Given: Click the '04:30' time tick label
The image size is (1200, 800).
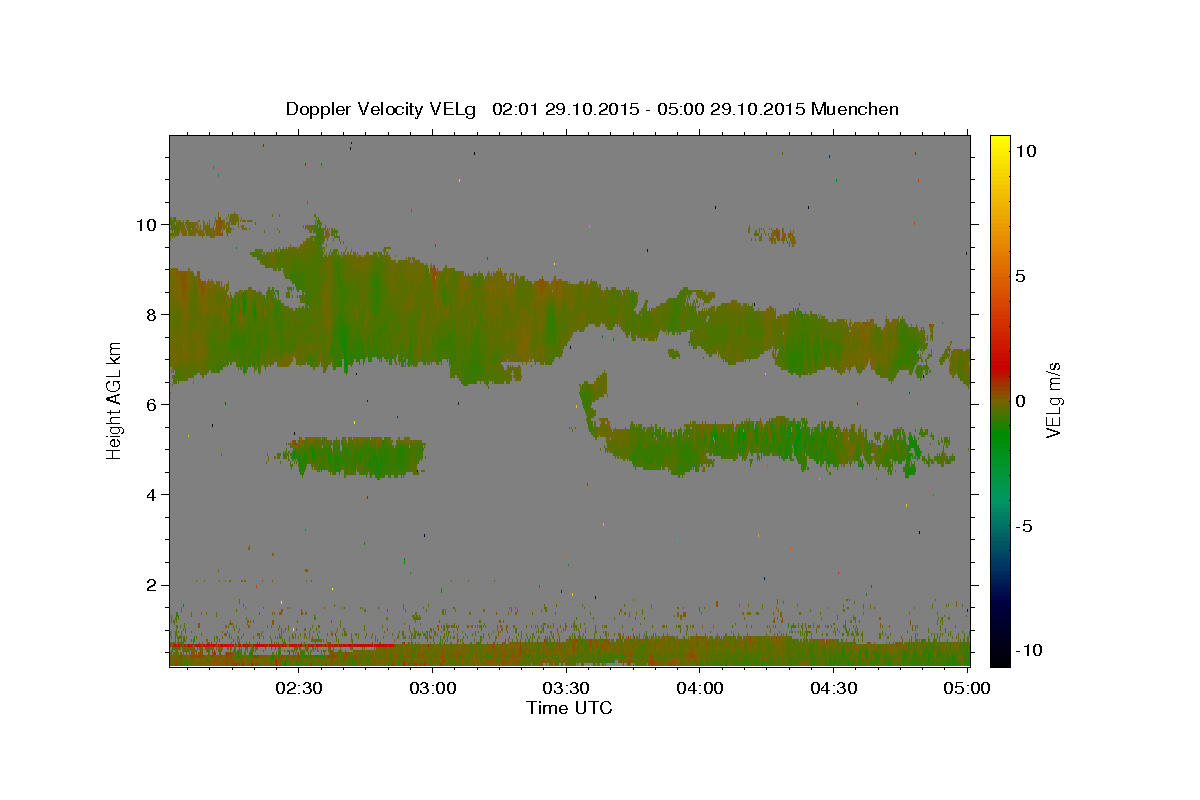Looking at the screenshot, I should (833, 688).
